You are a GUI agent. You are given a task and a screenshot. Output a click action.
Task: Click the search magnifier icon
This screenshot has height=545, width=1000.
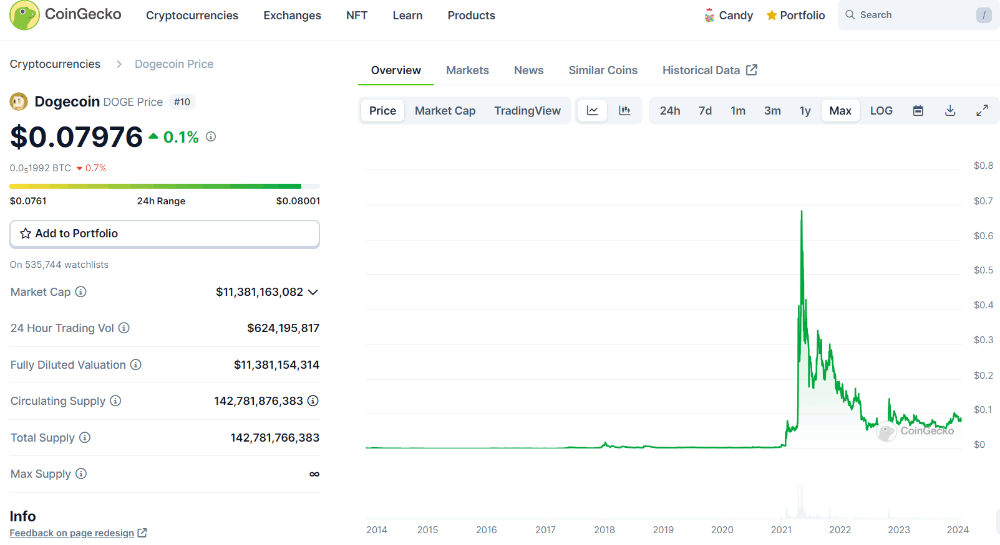pos(850,15)
